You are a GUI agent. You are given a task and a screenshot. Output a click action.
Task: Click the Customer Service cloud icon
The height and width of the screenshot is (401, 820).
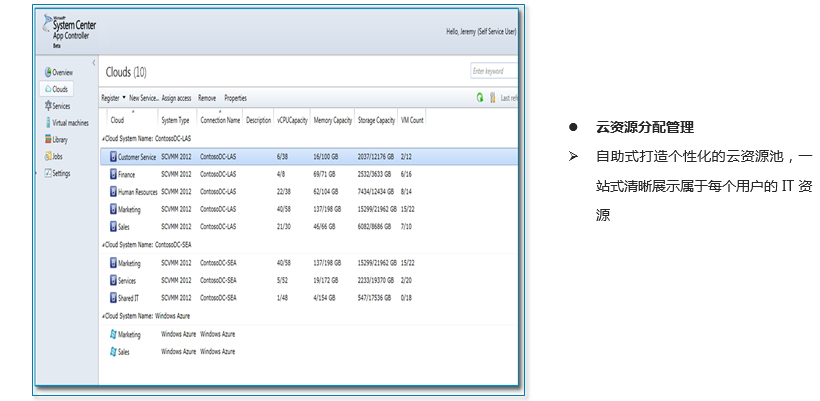pos(113,156)
